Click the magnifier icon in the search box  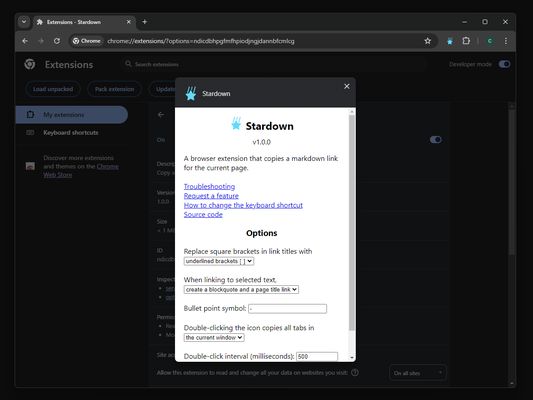click(128, 64)
